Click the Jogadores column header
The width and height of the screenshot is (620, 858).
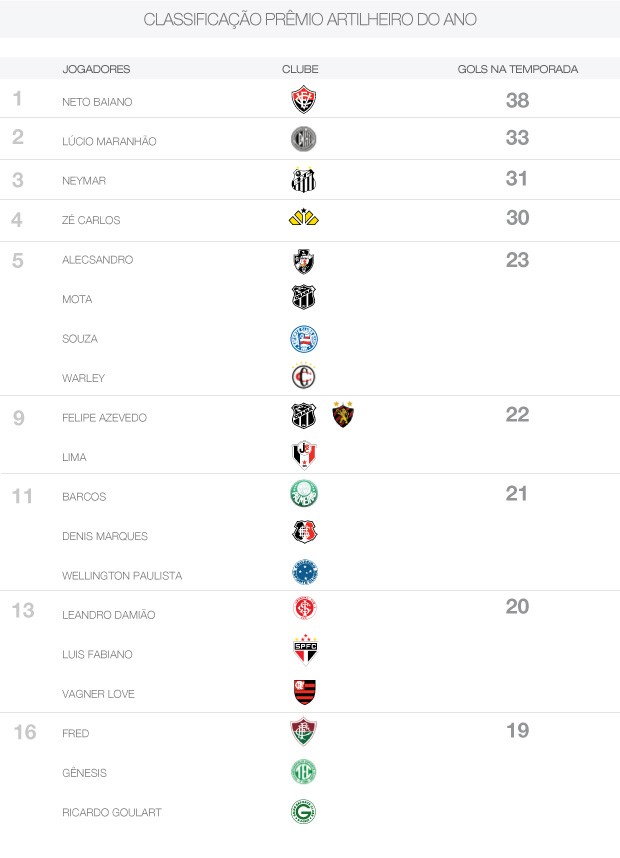(x=96, y=69)
